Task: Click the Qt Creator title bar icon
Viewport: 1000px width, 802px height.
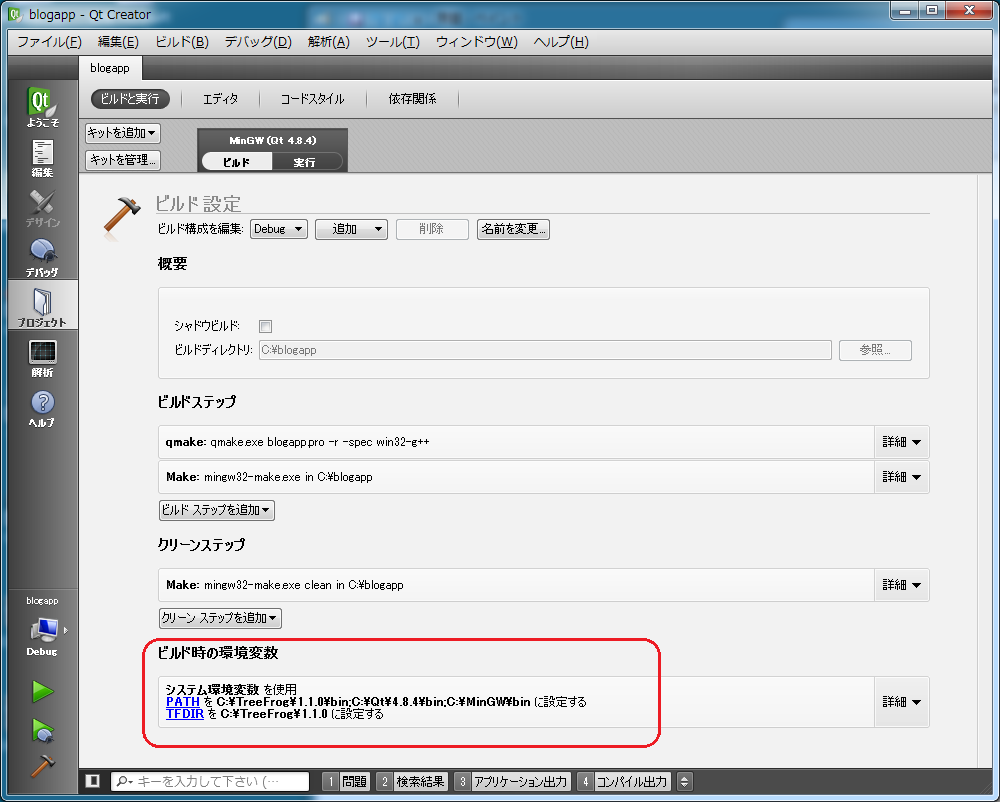Action: (13, 13)
